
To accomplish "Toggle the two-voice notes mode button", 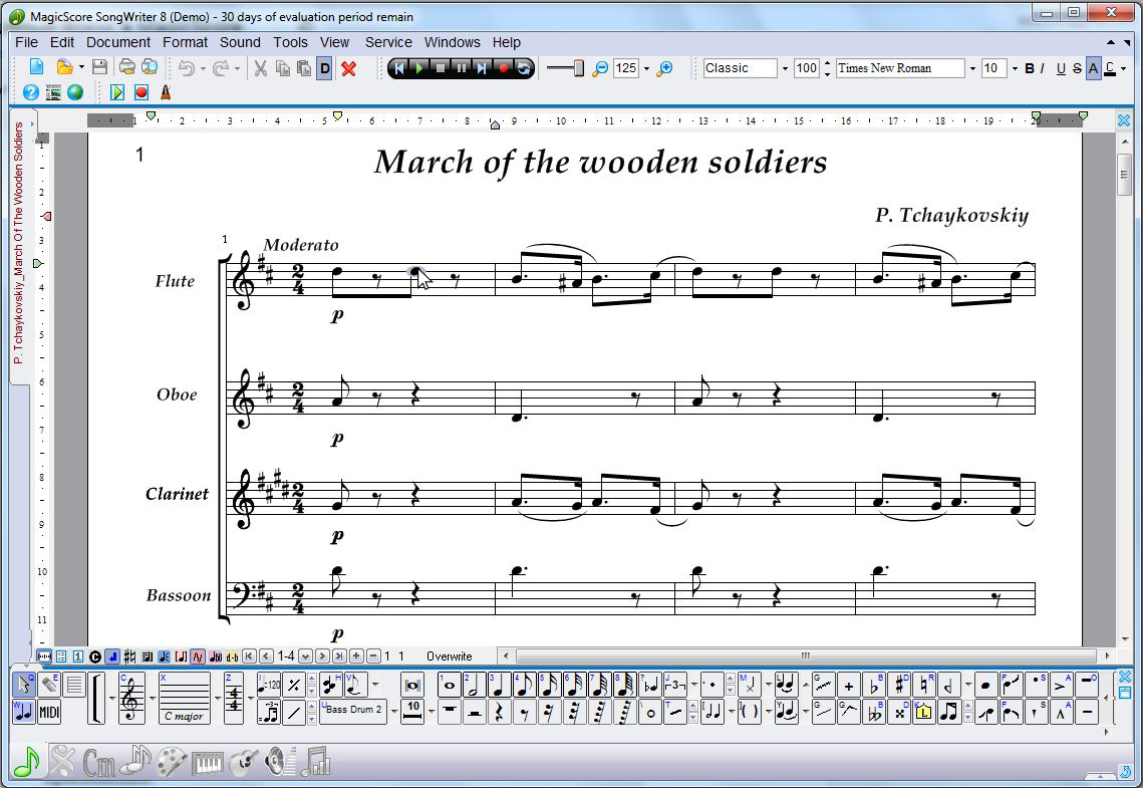I will tap(23, 711).
